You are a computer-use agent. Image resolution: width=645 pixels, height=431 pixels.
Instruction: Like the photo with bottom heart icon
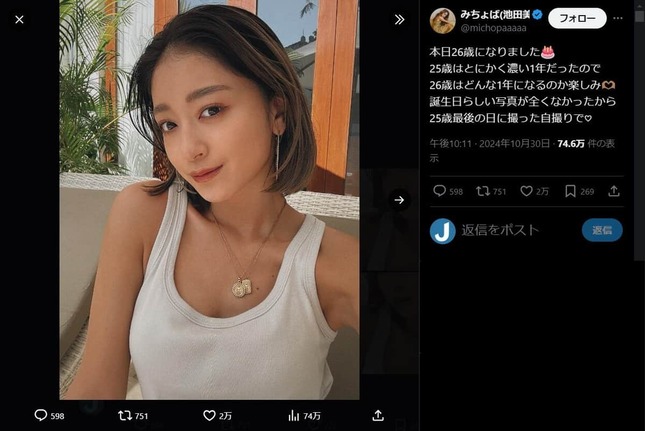[209, 415]
